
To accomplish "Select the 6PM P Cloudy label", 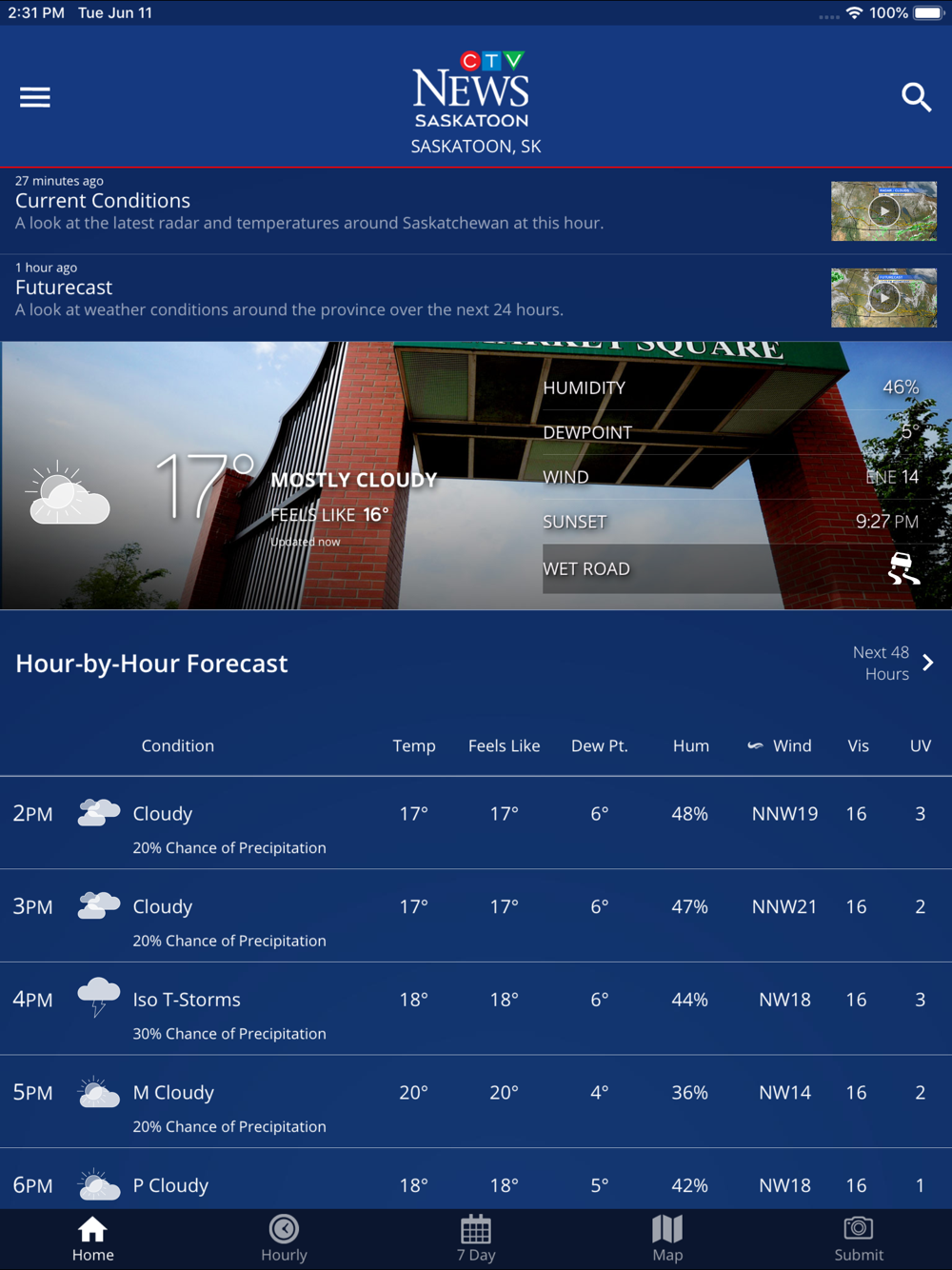I will pyautogui.click(x=170, y=1185).
